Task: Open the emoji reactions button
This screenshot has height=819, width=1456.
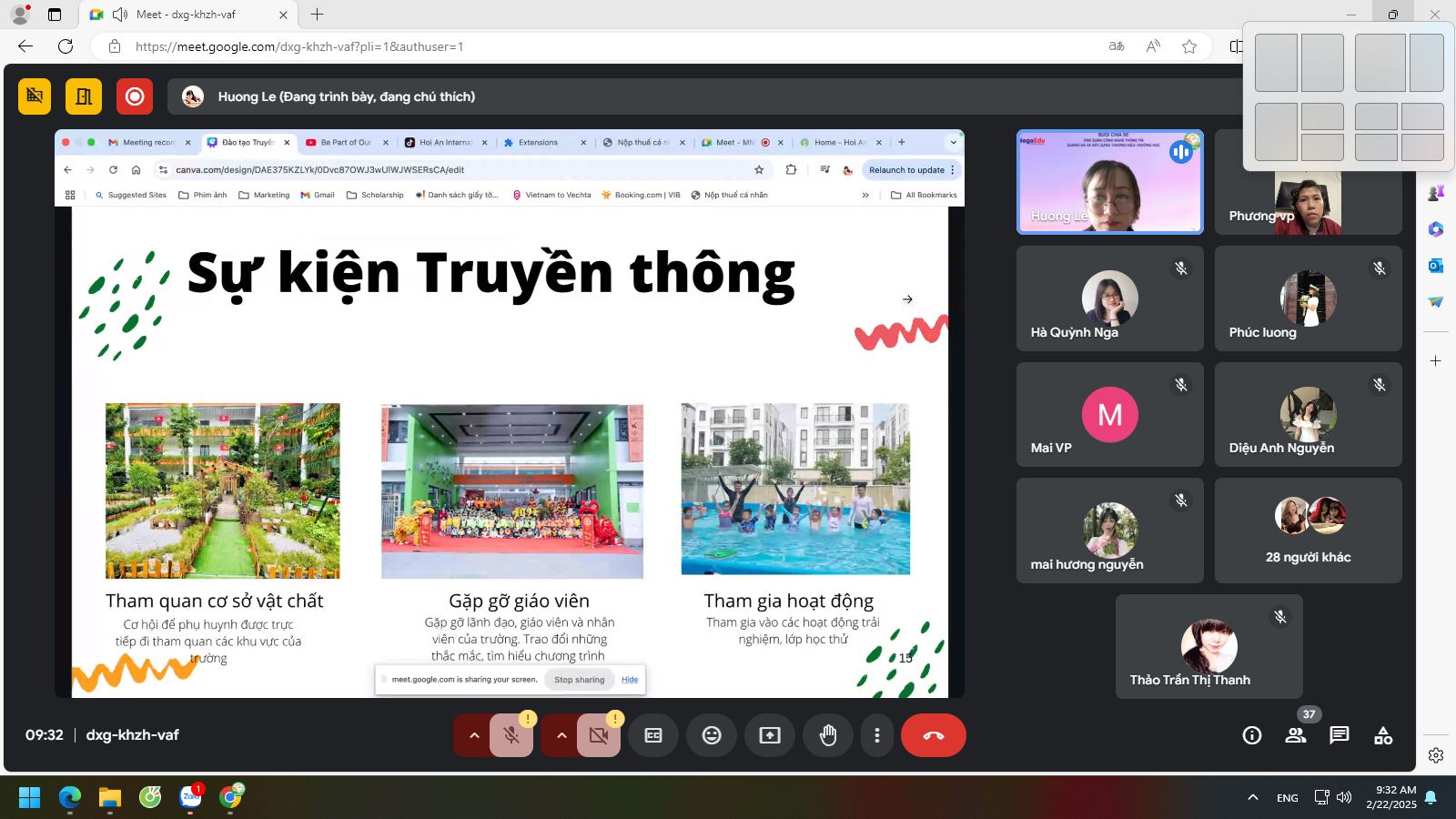Action: coord(712,735)
